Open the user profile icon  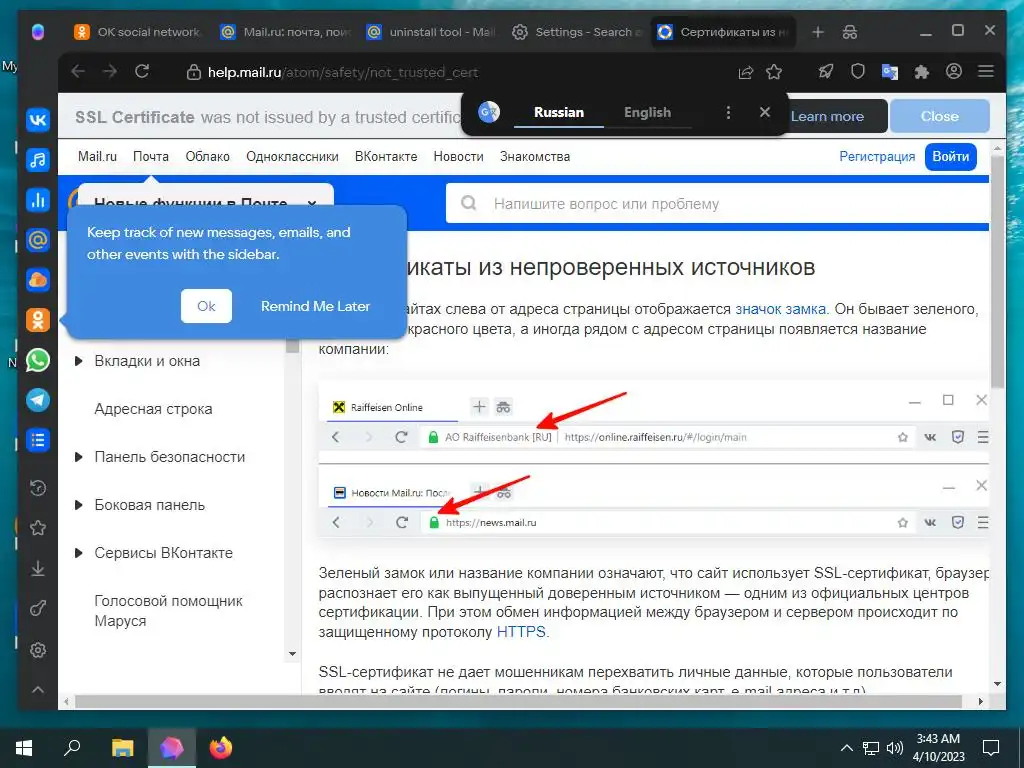click(953, 72)
